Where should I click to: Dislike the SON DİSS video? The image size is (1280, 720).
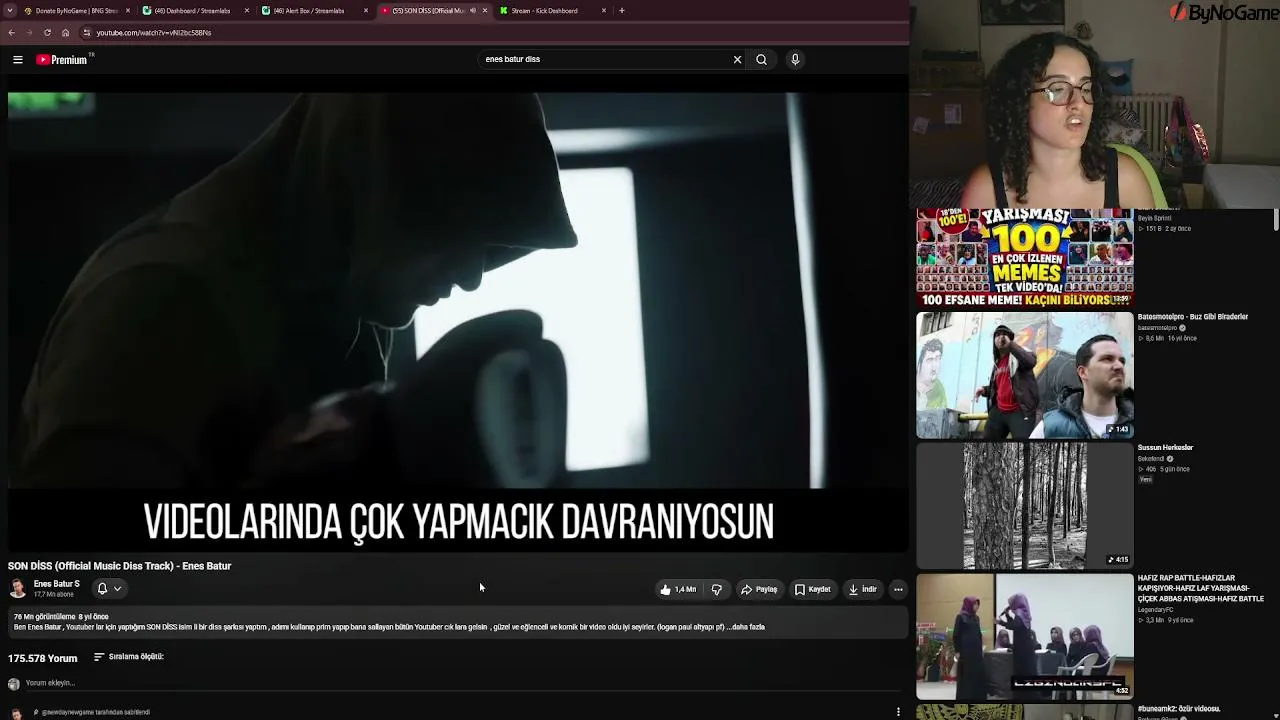[717, 590]
